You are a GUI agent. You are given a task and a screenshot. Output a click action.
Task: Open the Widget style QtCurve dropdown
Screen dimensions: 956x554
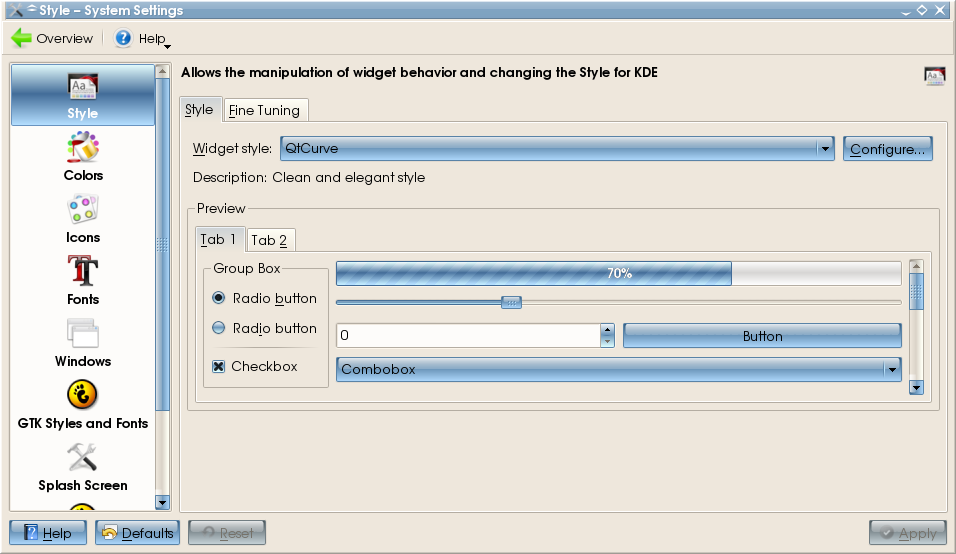pos(557,149)
